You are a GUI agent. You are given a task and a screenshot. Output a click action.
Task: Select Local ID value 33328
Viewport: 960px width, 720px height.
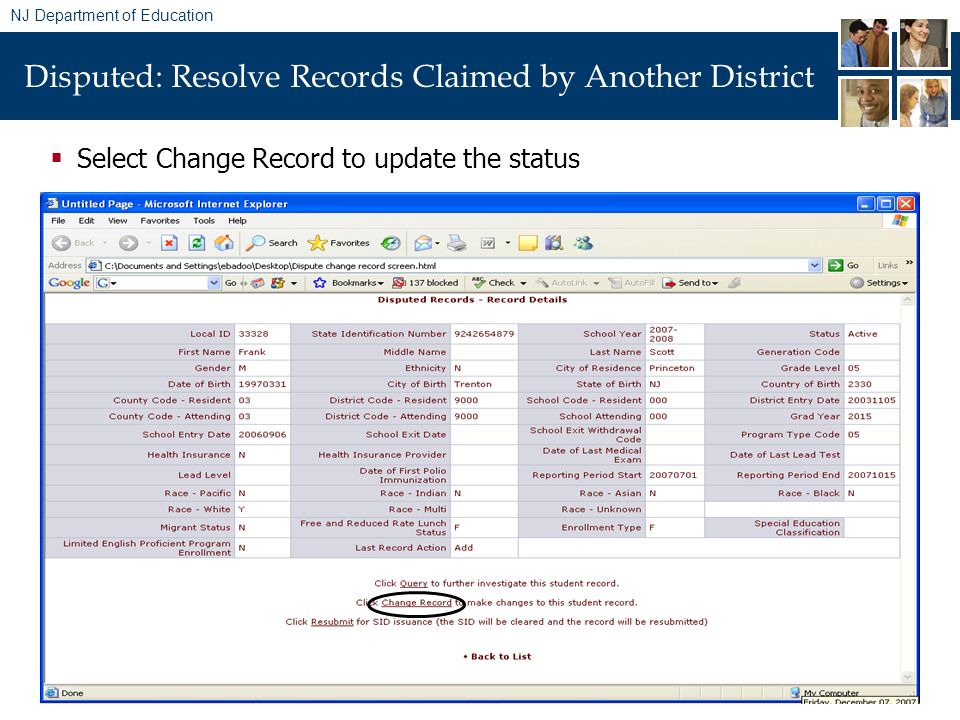tap(253, 334)
